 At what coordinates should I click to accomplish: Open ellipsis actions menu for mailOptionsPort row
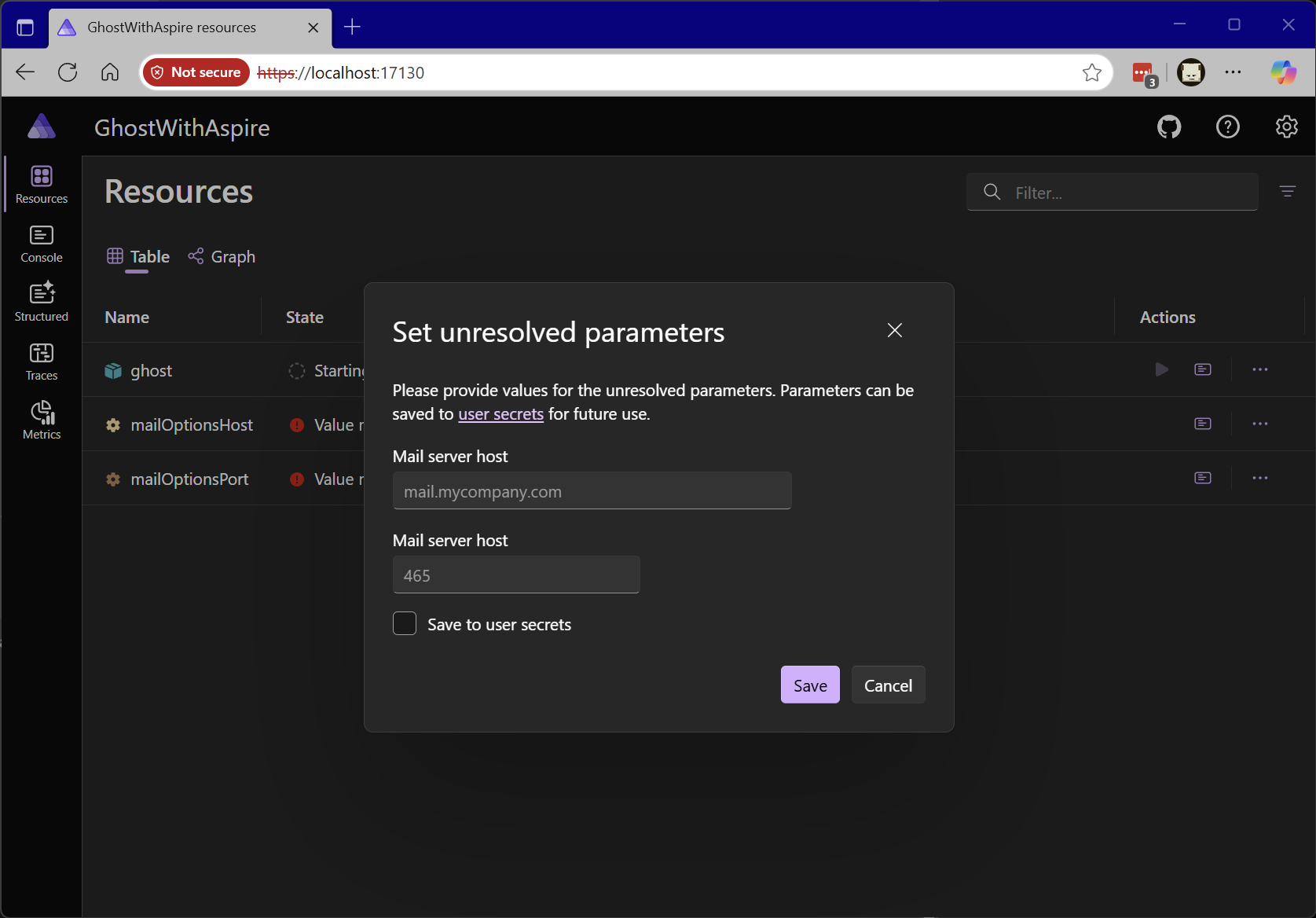coord(1259,478)
